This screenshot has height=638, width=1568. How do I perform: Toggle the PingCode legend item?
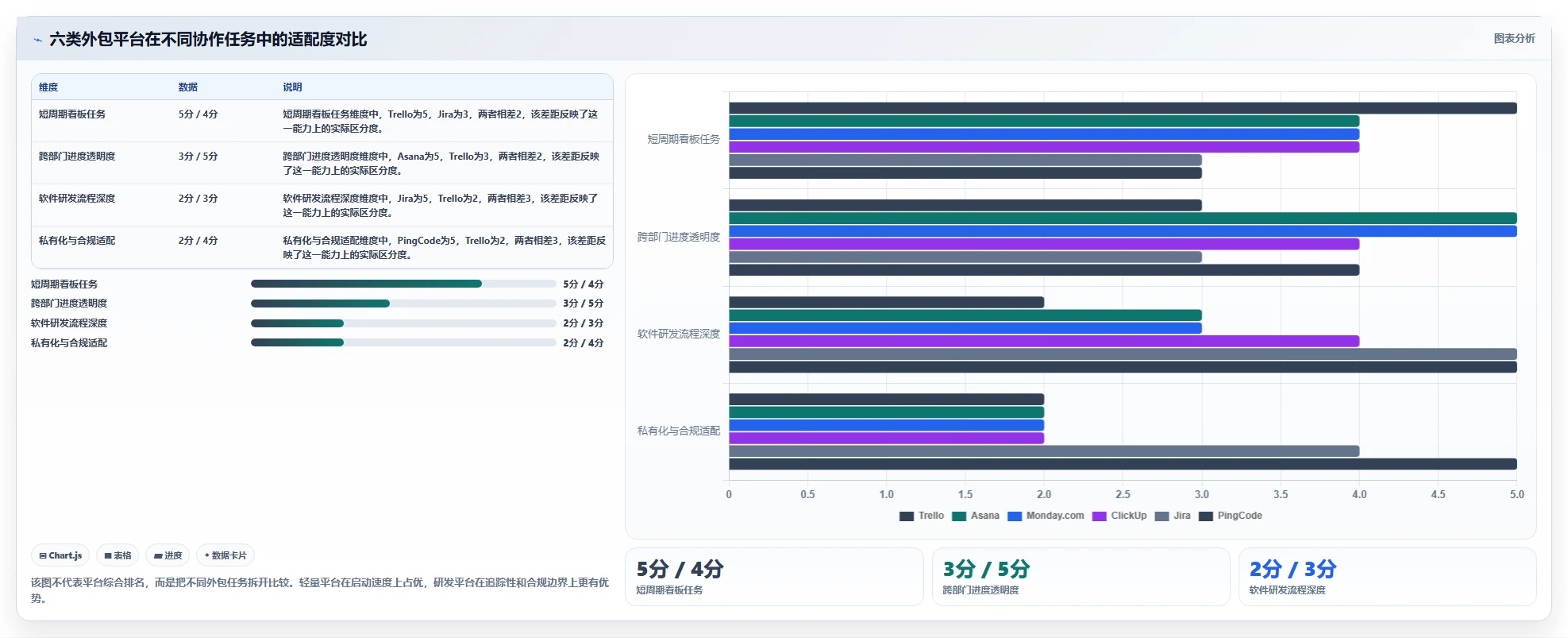(x=1230, y=516)
